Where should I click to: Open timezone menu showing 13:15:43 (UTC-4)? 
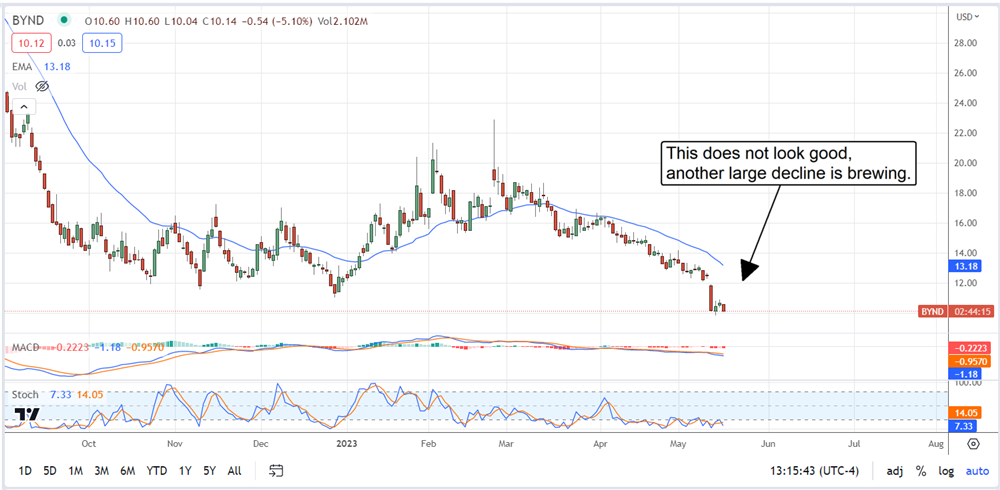814,471
